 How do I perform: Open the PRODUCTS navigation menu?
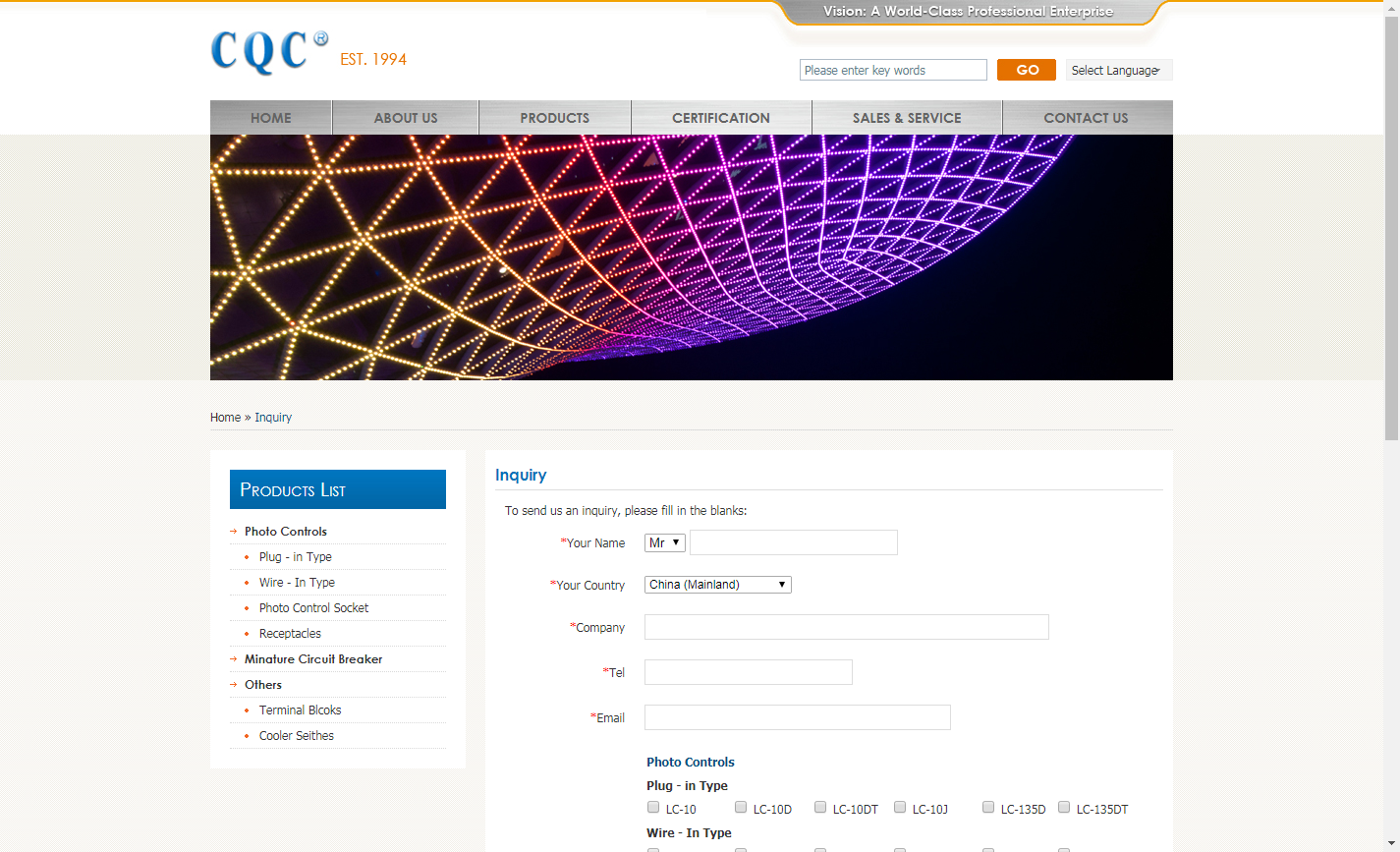[x=554, y=118]
